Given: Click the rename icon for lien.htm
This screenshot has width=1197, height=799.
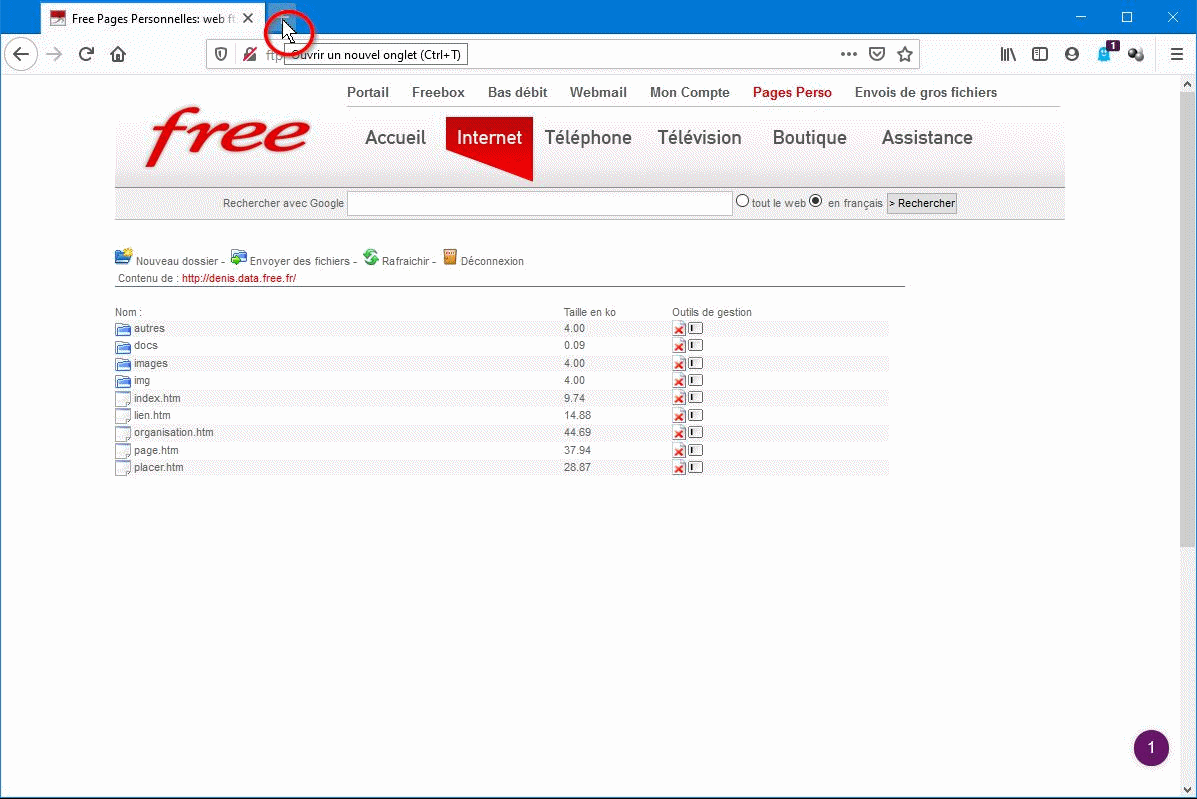Looking at the screenshot, I should click(695, 415).
